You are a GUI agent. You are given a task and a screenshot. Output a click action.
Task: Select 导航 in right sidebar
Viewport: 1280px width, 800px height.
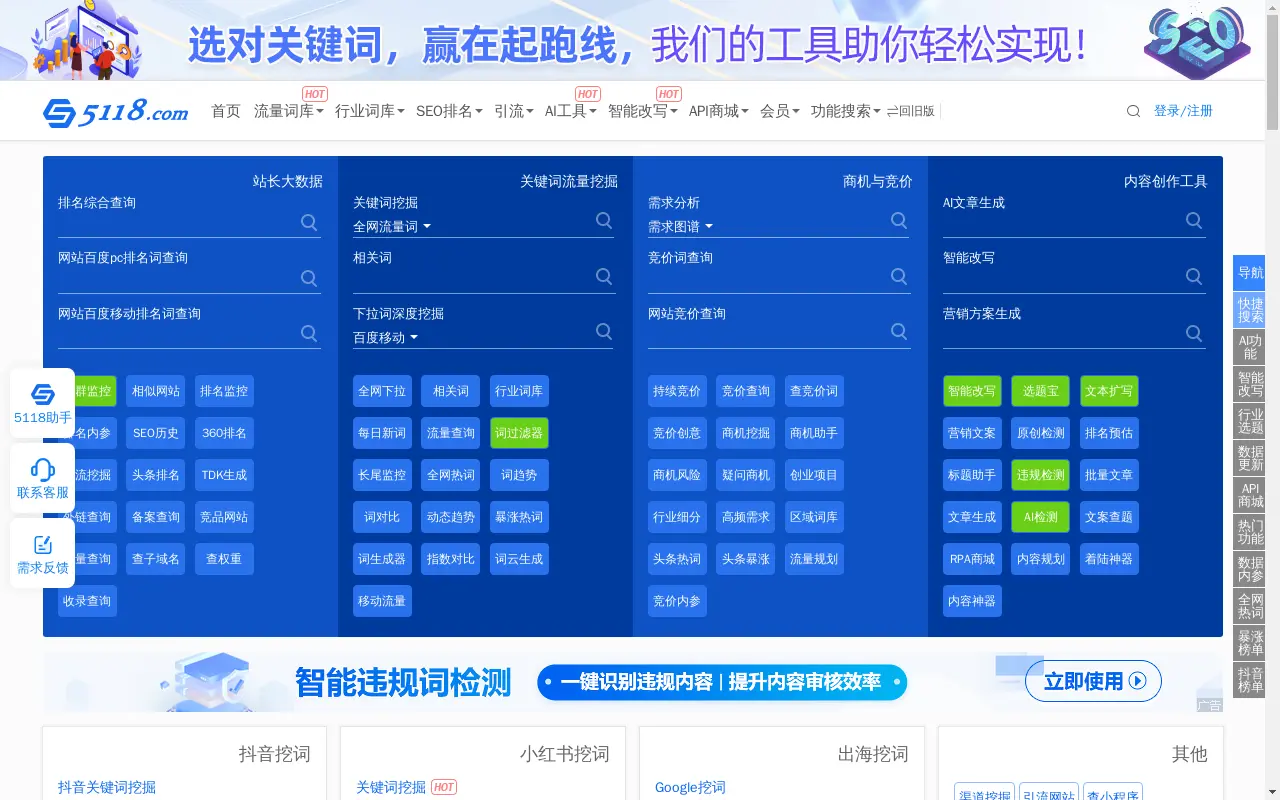(x=1249, y=273)
